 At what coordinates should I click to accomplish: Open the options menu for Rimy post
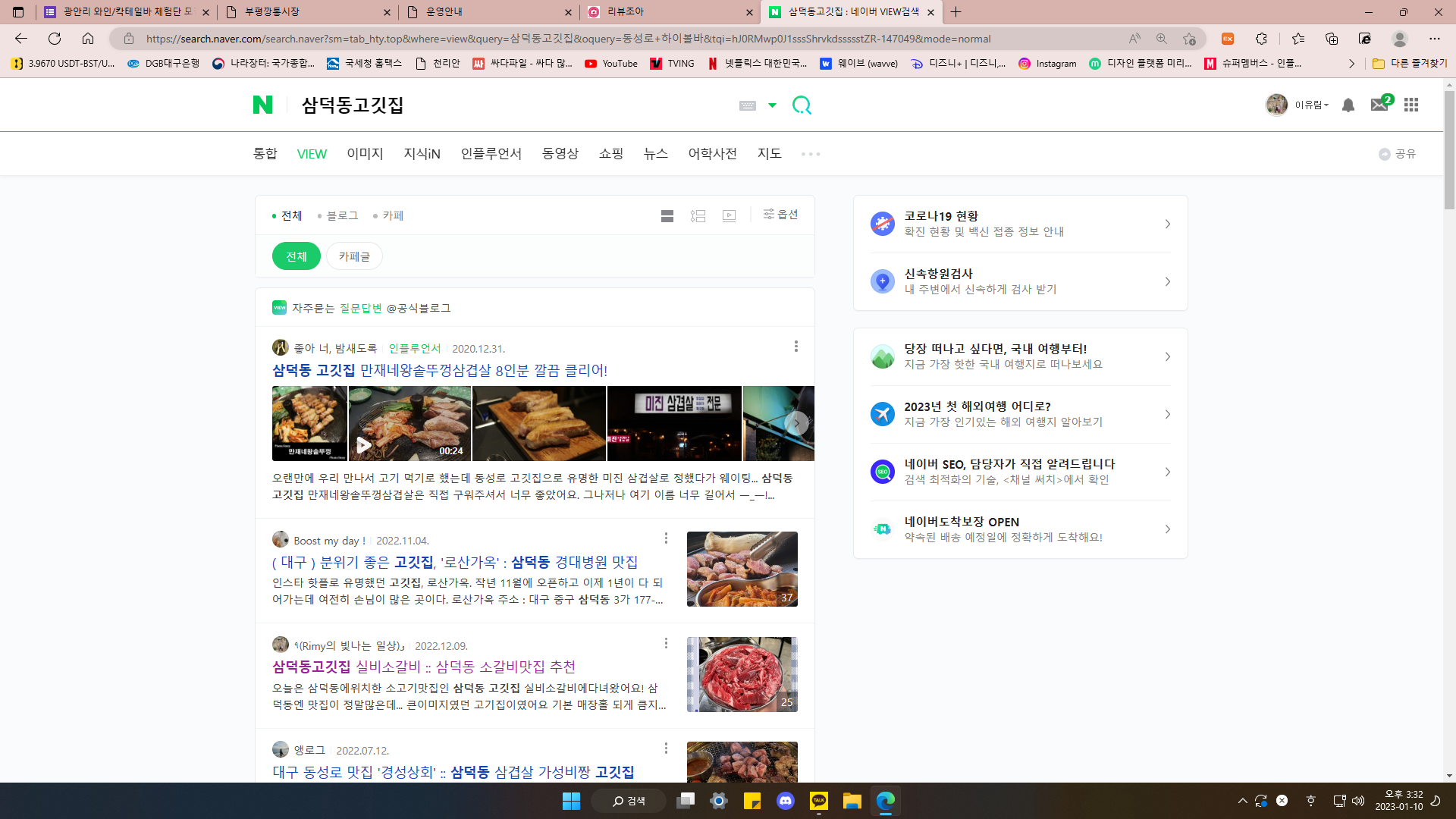666,644
